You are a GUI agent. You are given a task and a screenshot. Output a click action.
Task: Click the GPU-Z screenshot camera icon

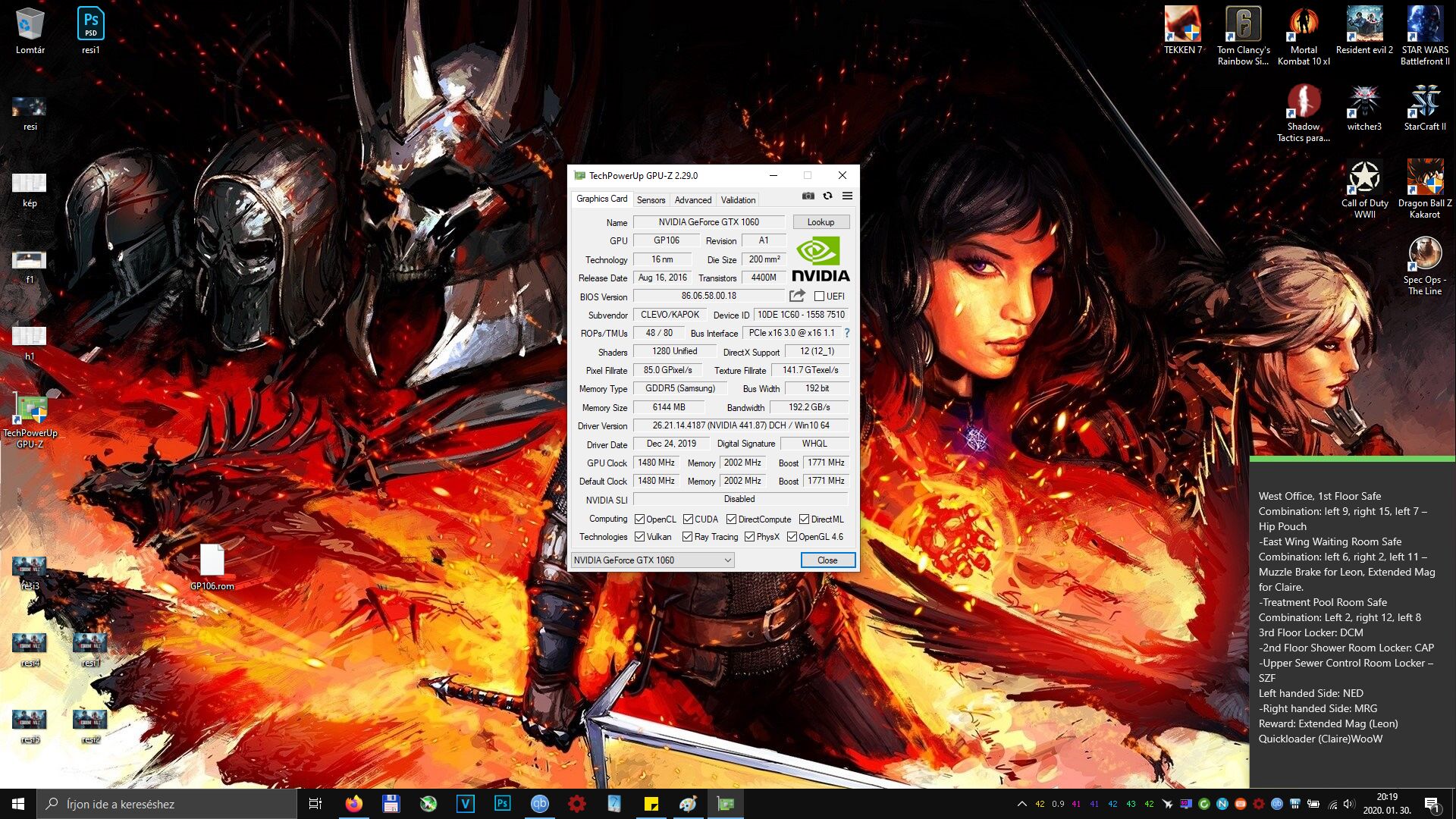tap(808, 196)
